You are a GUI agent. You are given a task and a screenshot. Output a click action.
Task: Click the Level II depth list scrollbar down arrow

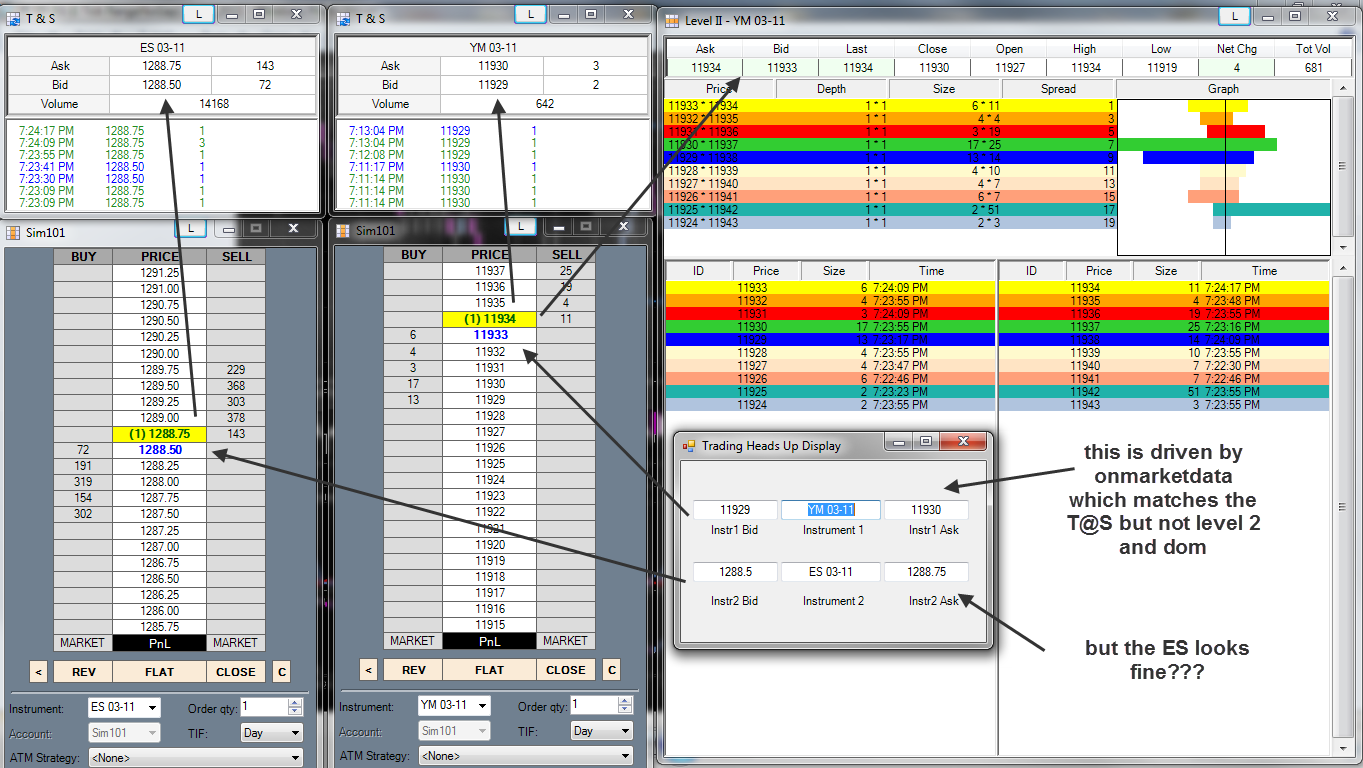click(1341, 247)
